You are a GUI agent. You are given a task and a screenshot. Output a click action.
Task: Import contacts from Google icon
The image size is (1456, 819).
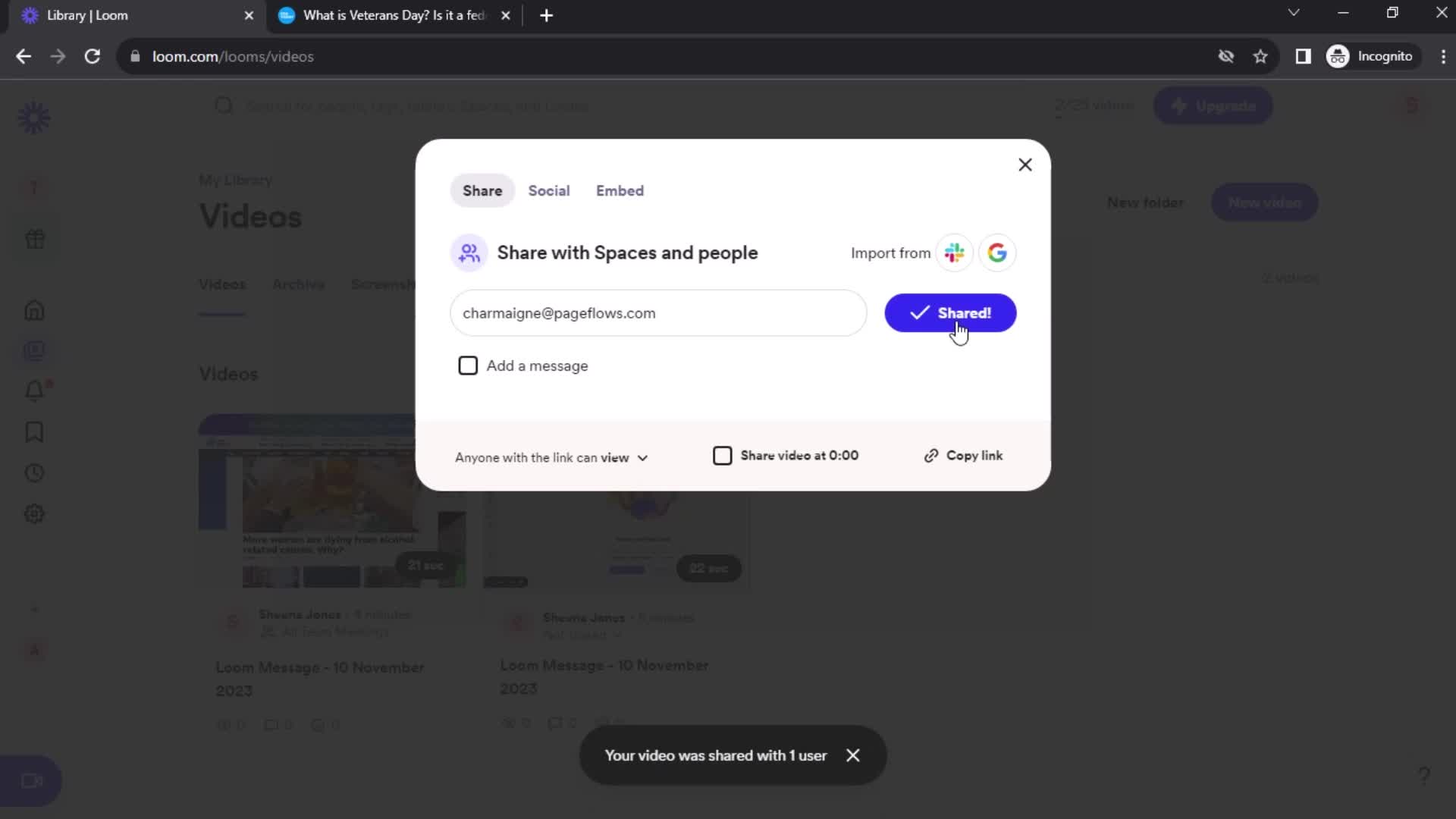(997, 253)
